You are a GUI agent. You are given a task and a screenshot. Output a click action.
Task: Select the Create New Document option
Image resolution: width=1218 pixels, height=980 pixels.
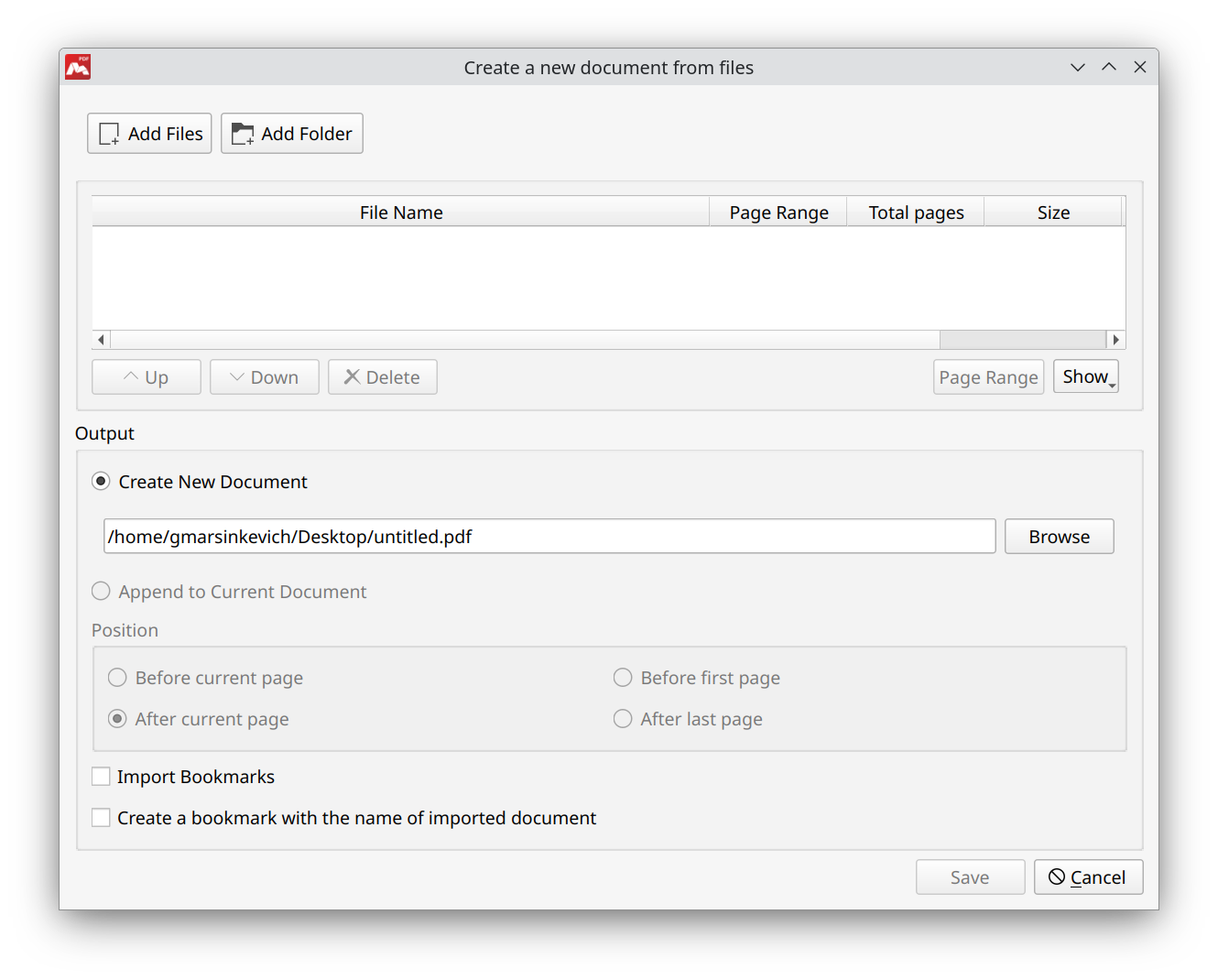[101, 481]
